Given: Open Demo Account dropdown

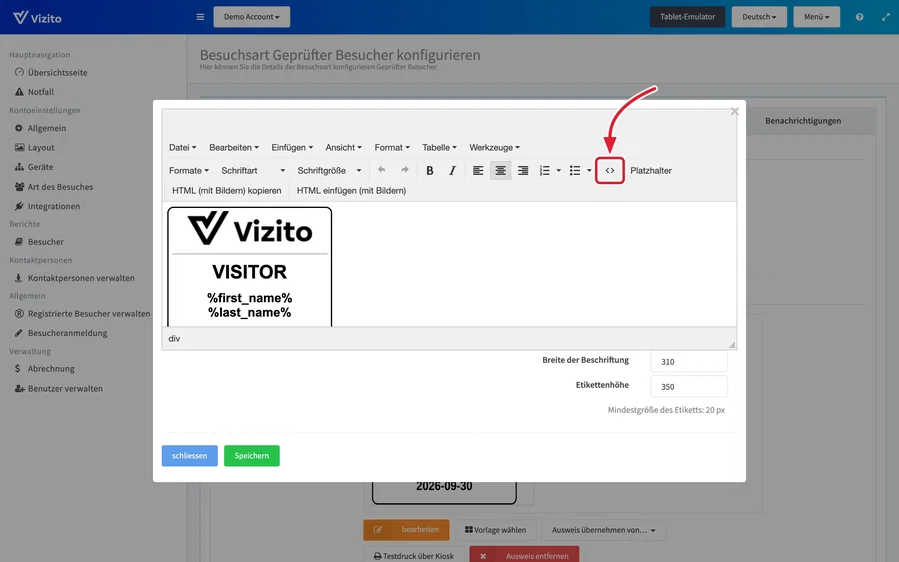Looking at the screenshot, I should pyautogui.click(x=252, y=17).
